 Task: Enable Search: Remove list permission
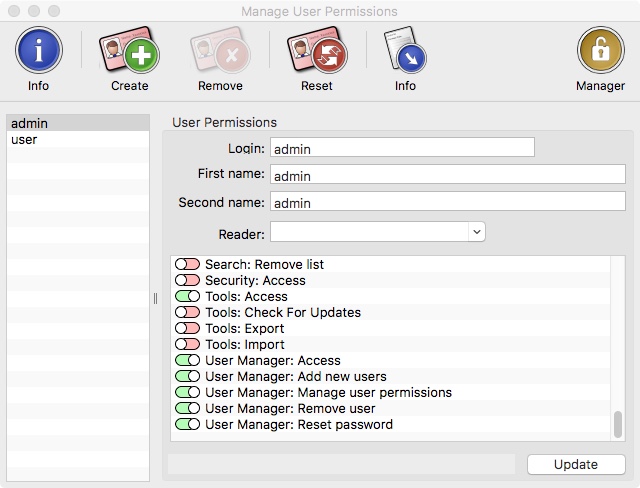click(187, 264)
